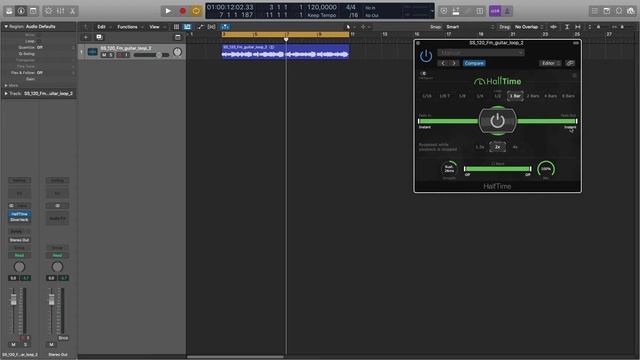Go to next preset arrow in plugin

(x=454, y=63)
